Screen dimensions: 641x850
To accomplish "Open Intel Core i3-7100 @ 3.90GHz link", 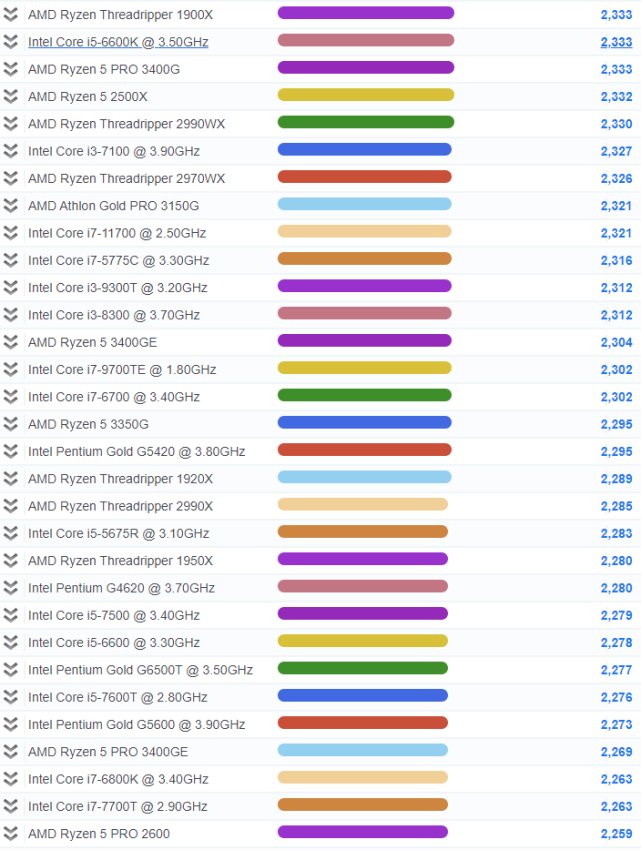I will coord(114,151).
